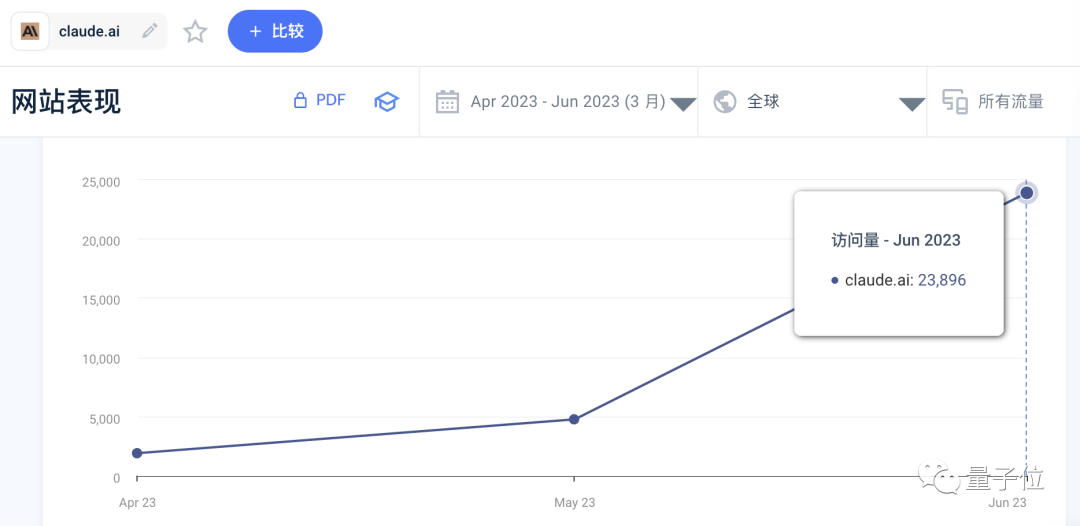Screen dimensions: 1080x526
Task: Select the Jun 2023 data point
Action: point(1026,193)
